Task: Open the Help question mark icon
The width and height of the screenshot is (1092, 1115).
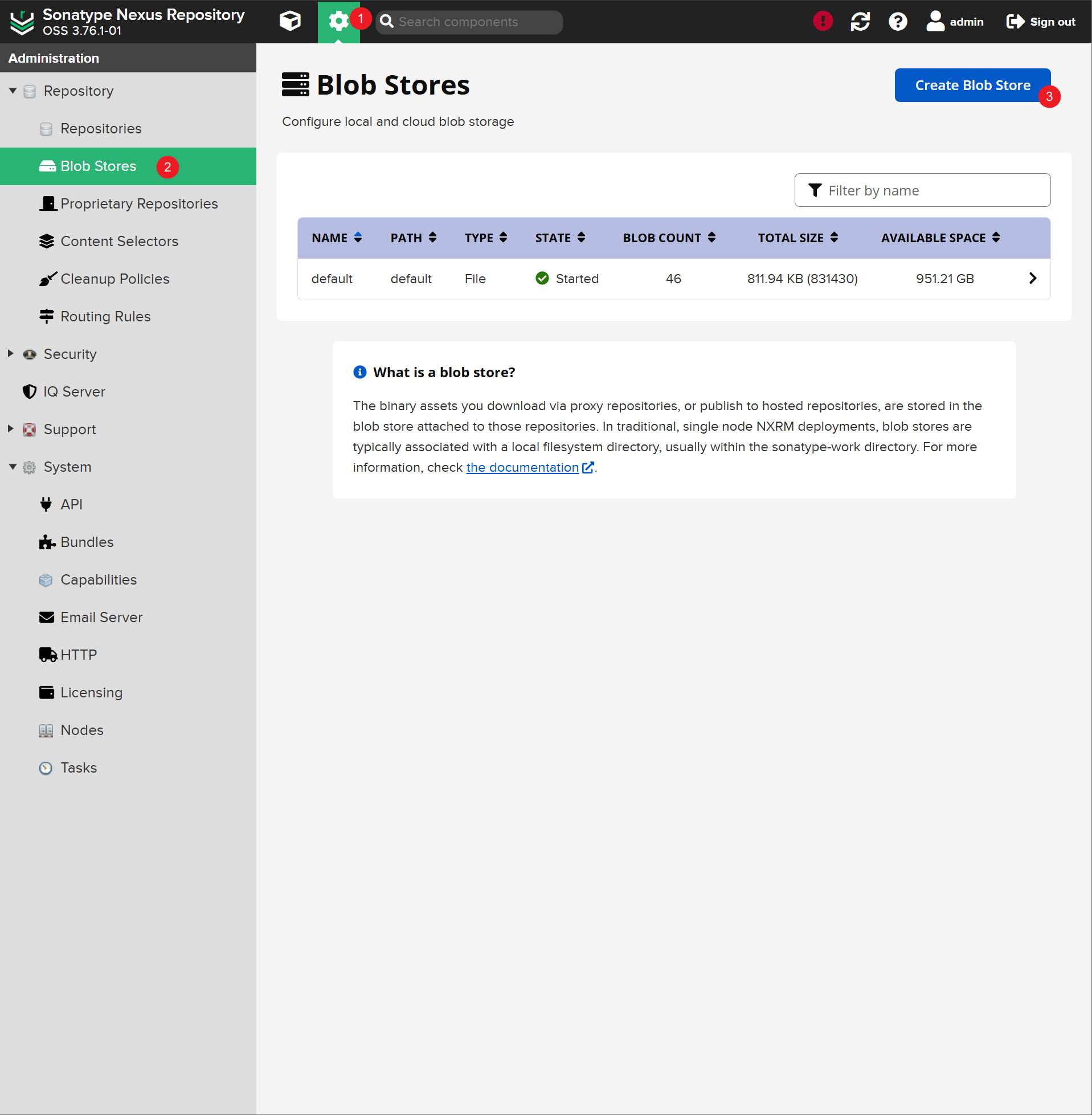Action: pos(898,21)
